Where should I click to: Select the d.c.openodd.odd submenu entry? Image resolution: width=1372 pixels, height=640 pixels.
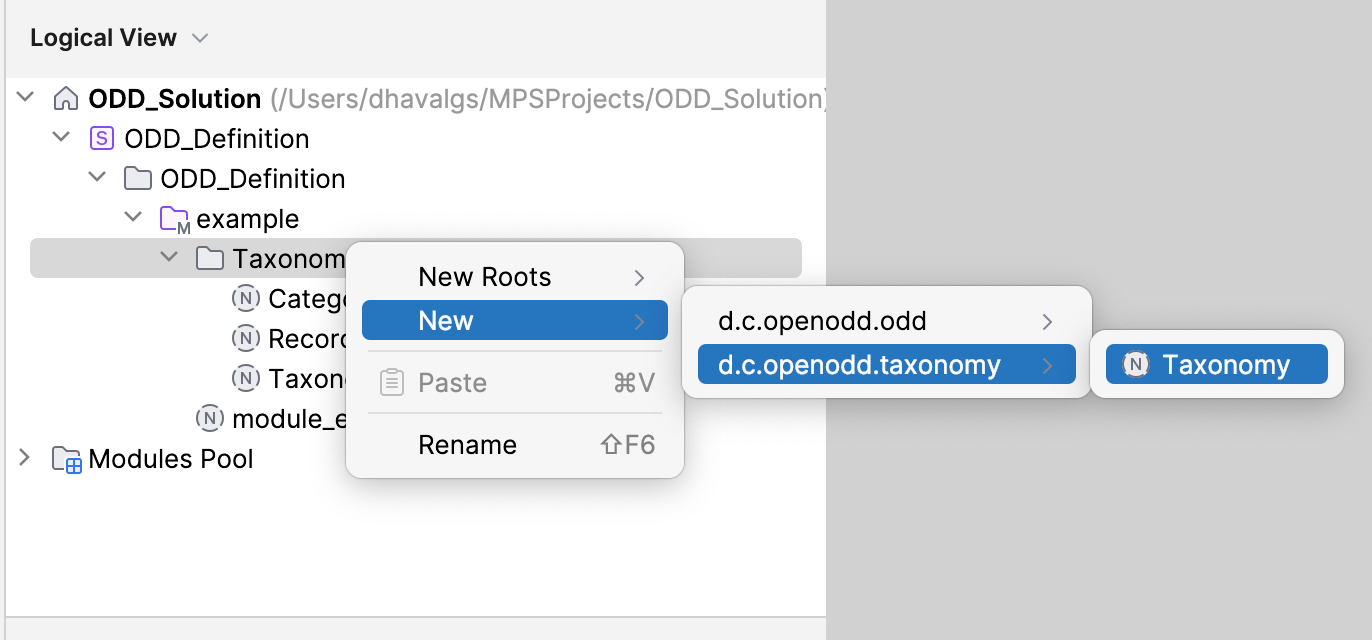point(822,321)
